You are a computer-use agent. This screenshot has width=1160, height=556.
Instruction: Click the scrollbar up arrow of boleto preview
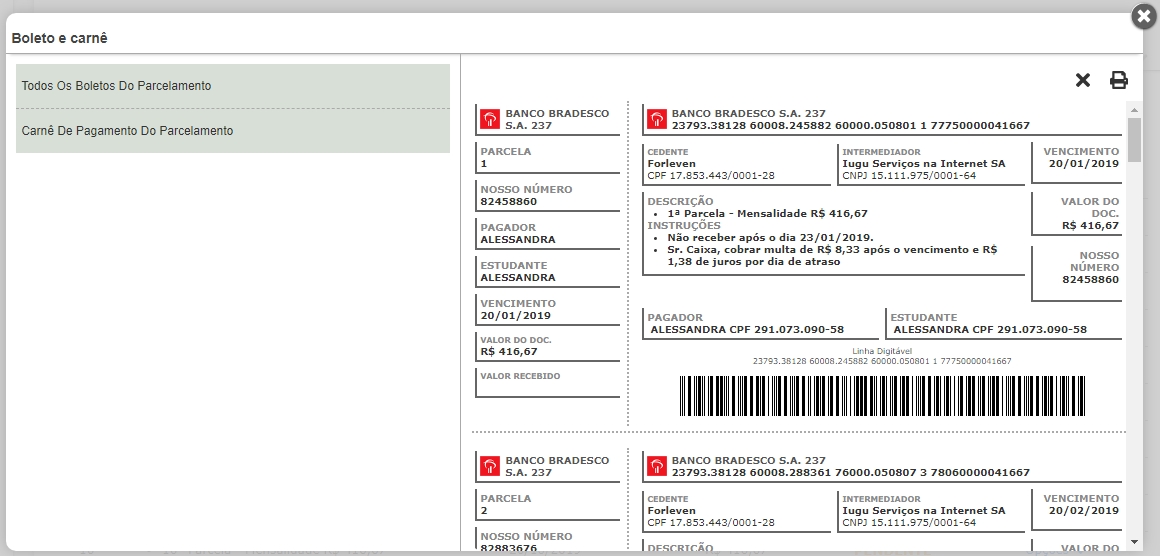click(x=1134, y=109)
